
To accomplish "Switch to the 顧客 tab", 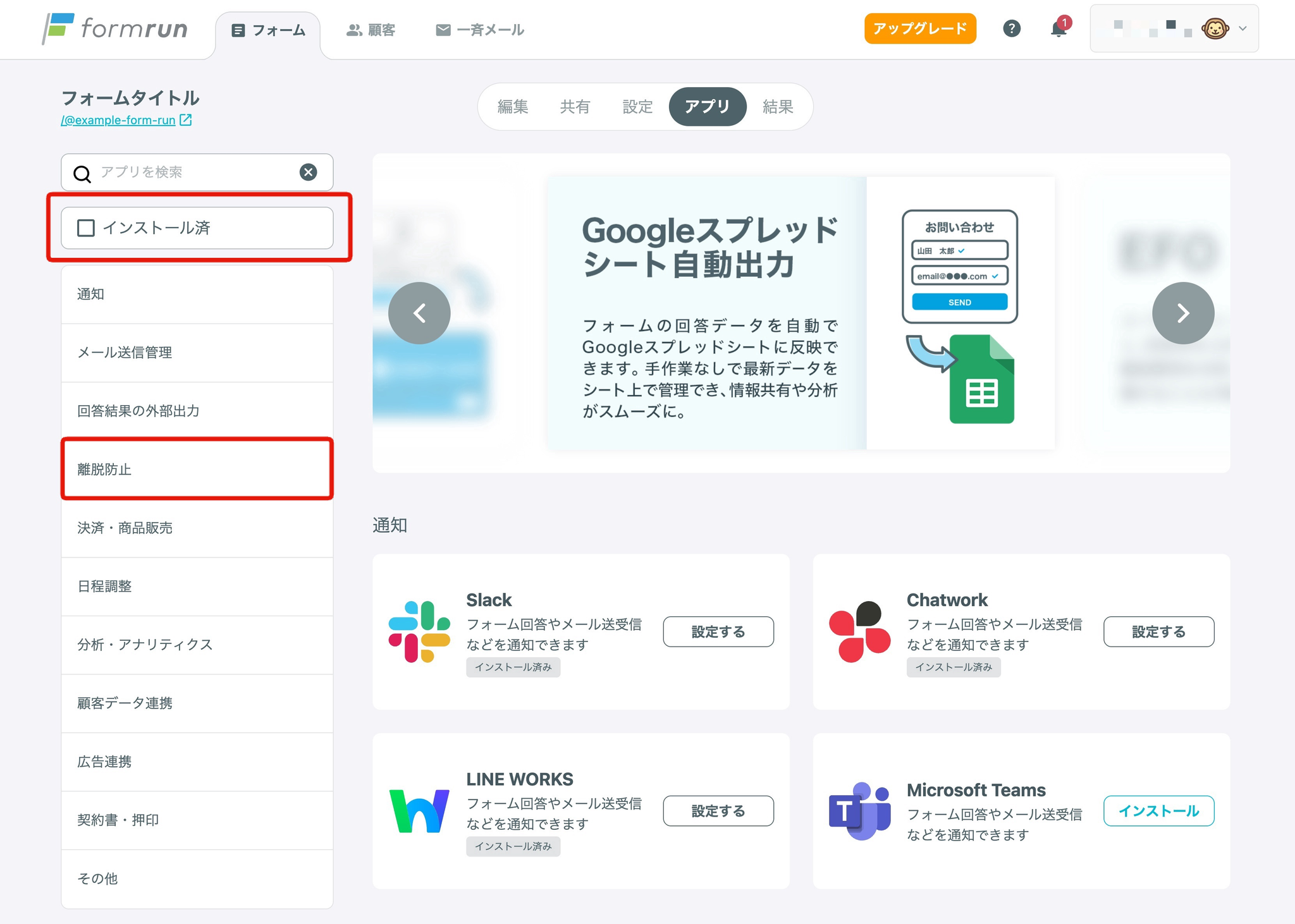I will pos(371,30).
